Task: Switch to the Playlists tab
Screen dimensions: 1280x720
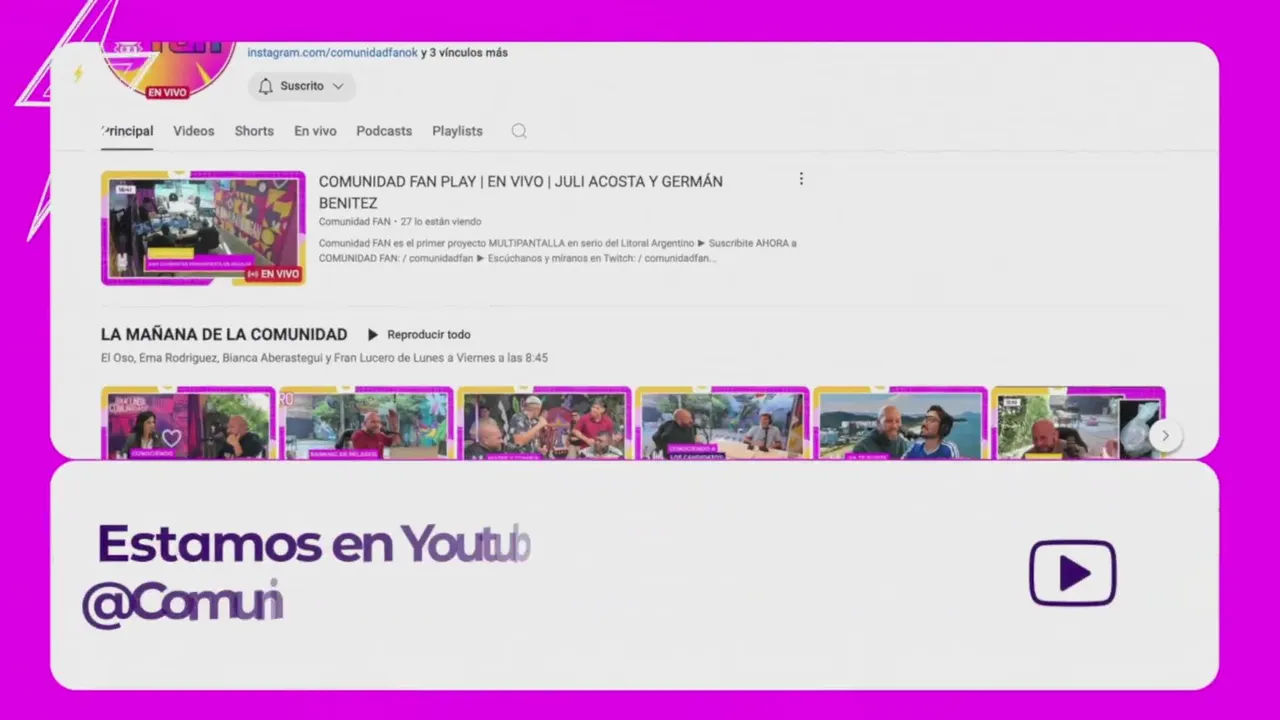Action: (x=457, y=131)
